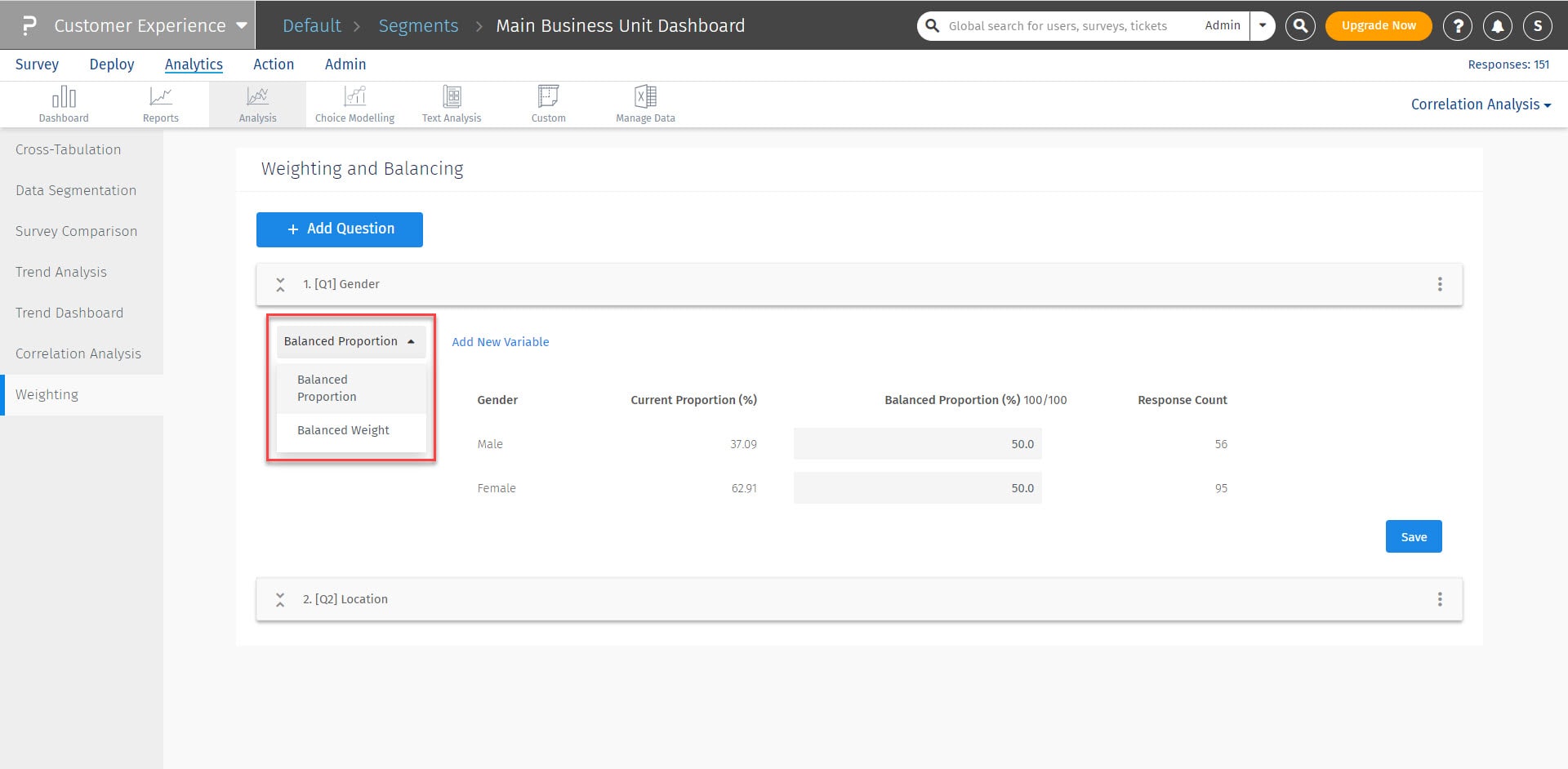Expand the Q2 Location question panel
The height and width of the screenshot is (769, 1568).
pos(280,599)
